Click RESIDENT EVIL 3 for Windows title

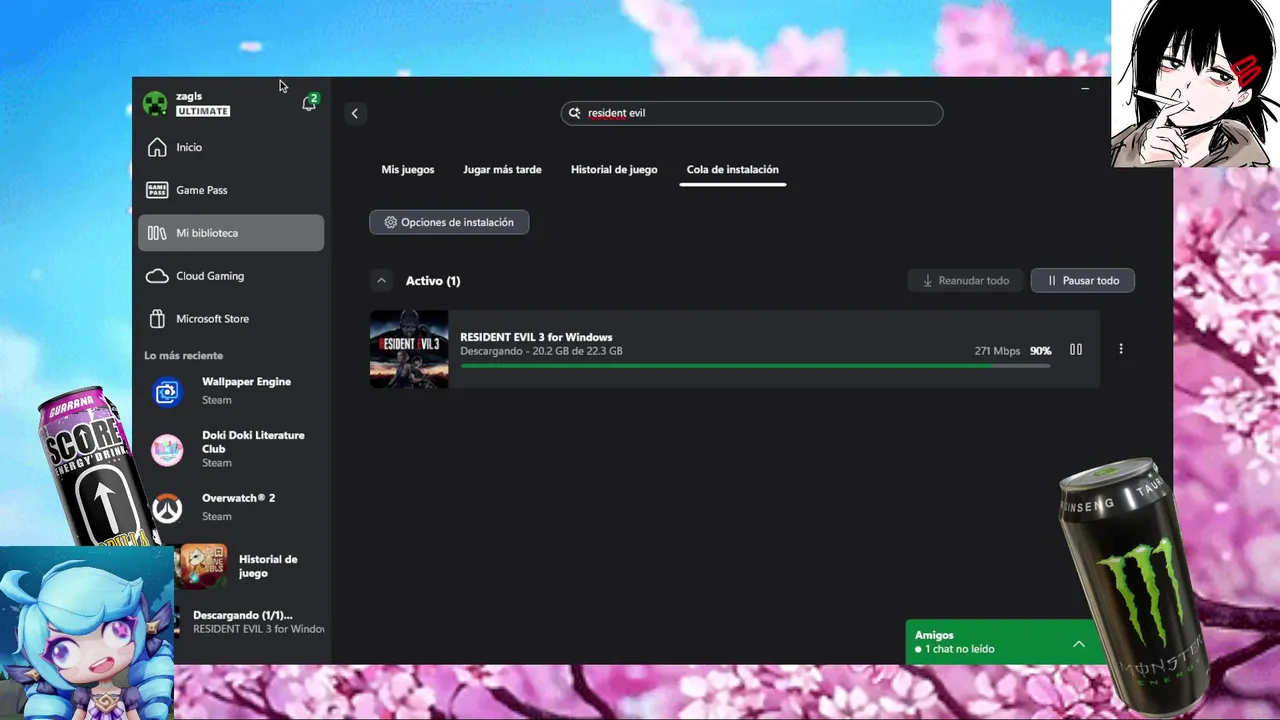pos(536,337)
